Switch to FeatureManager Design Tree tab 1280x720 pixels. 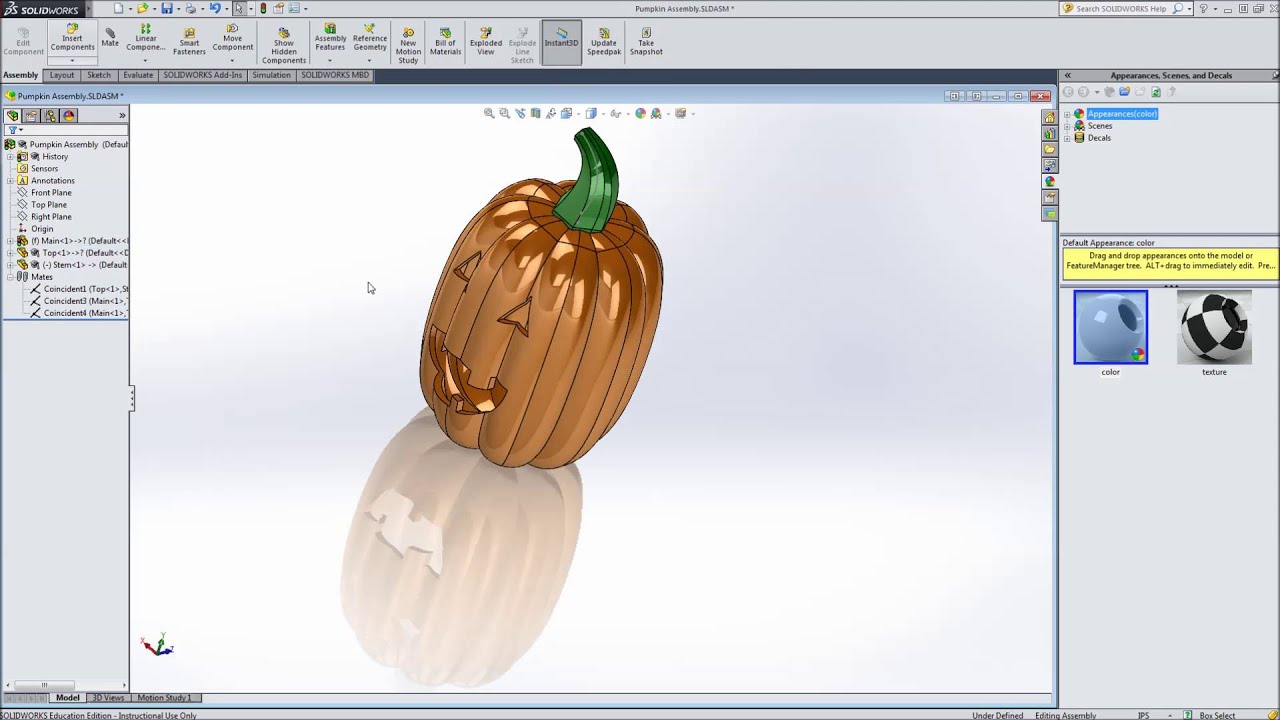(x=12, y=115)
